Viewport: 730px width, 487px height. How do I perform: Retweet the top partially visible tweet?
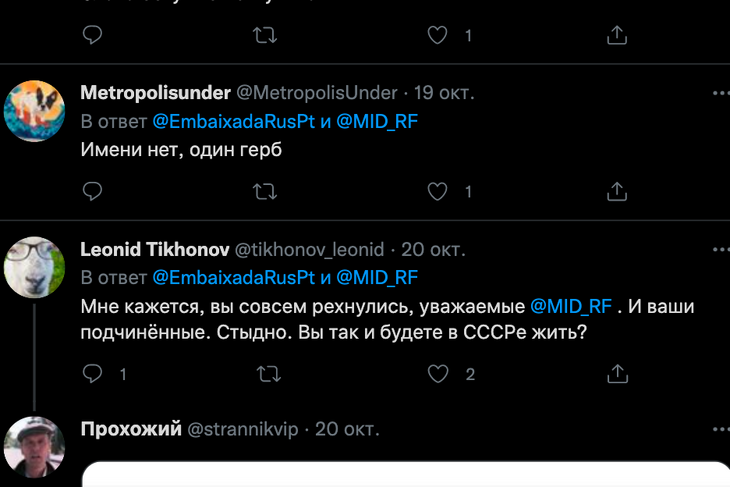[265, 35]
